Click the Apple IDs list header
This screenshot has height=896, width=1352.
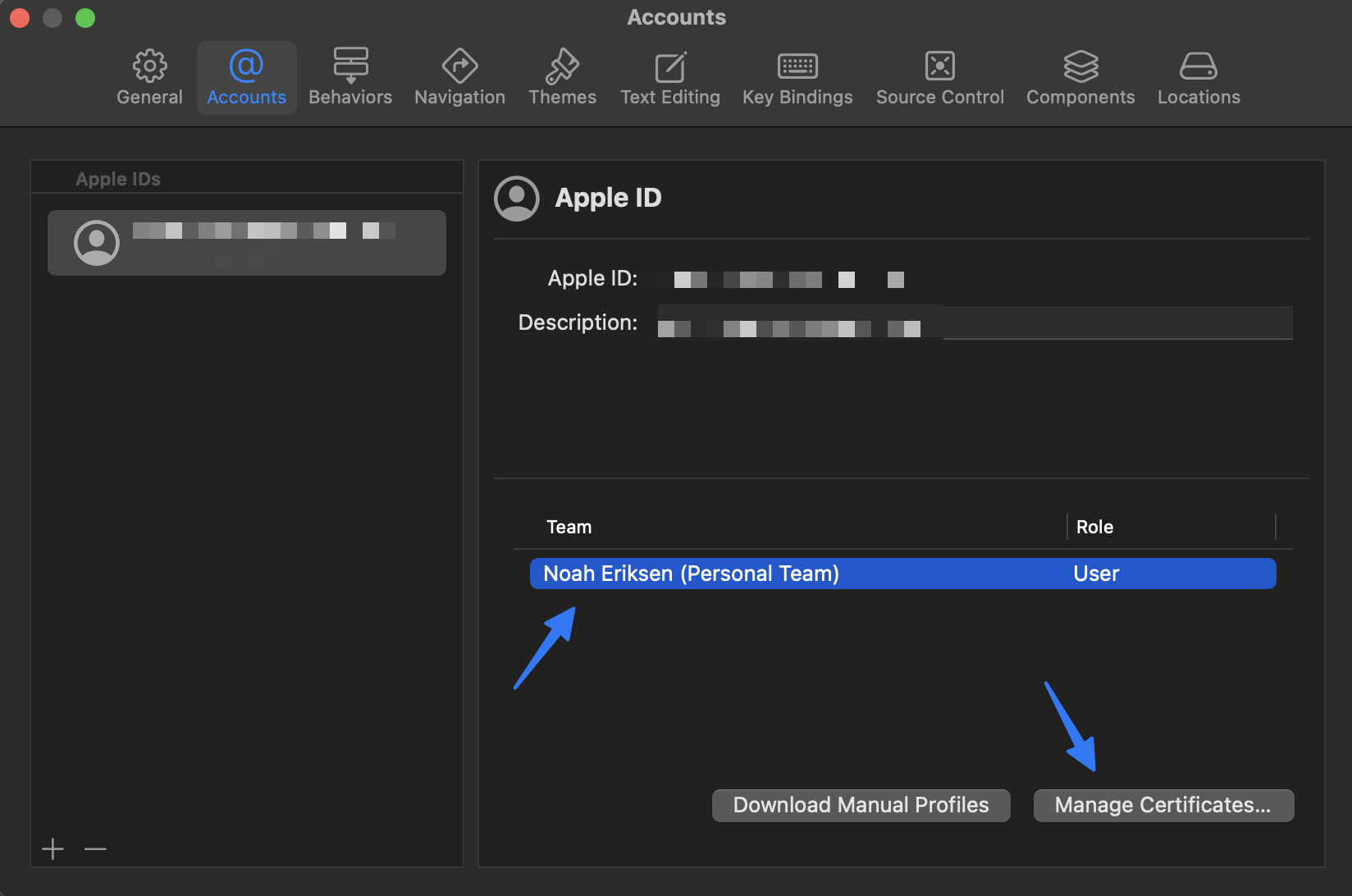[118, 179]
